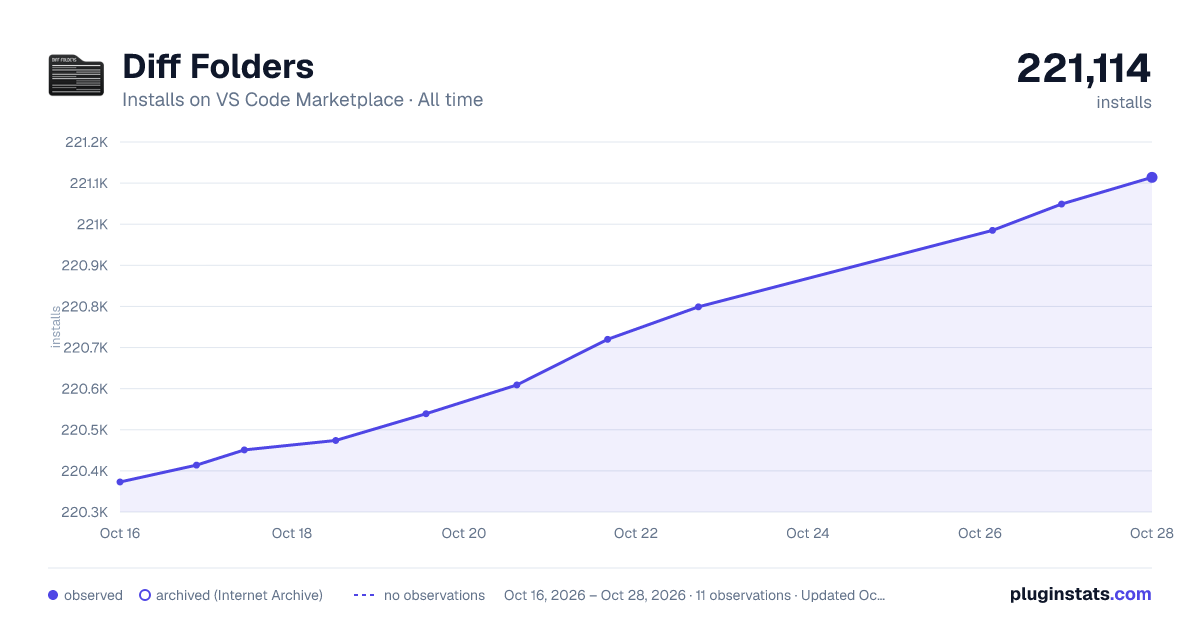Click the Oct 20 x-axis label
The image size is (1200, 630).
click(x=464, y=533)
